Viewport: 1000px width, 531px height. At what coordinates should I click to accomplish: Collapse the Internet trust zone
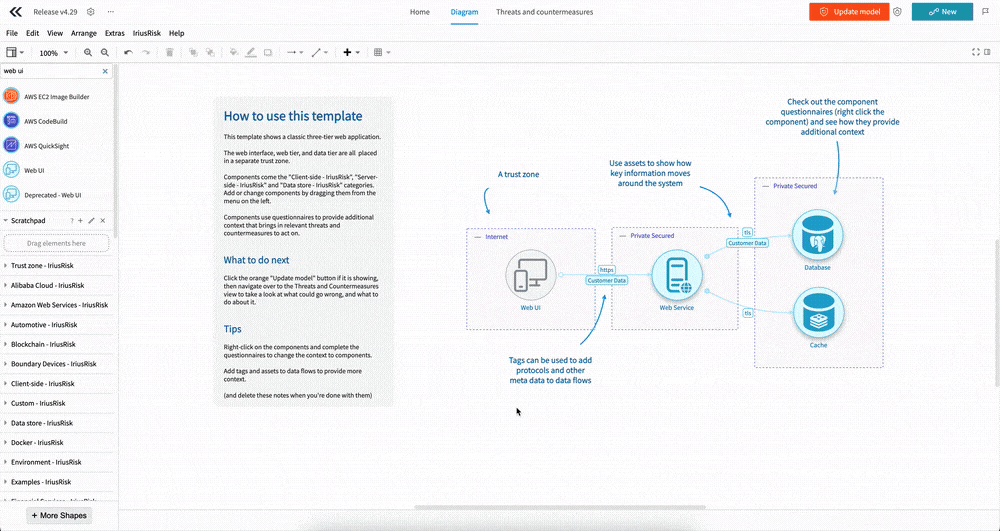tap(478, 237)
